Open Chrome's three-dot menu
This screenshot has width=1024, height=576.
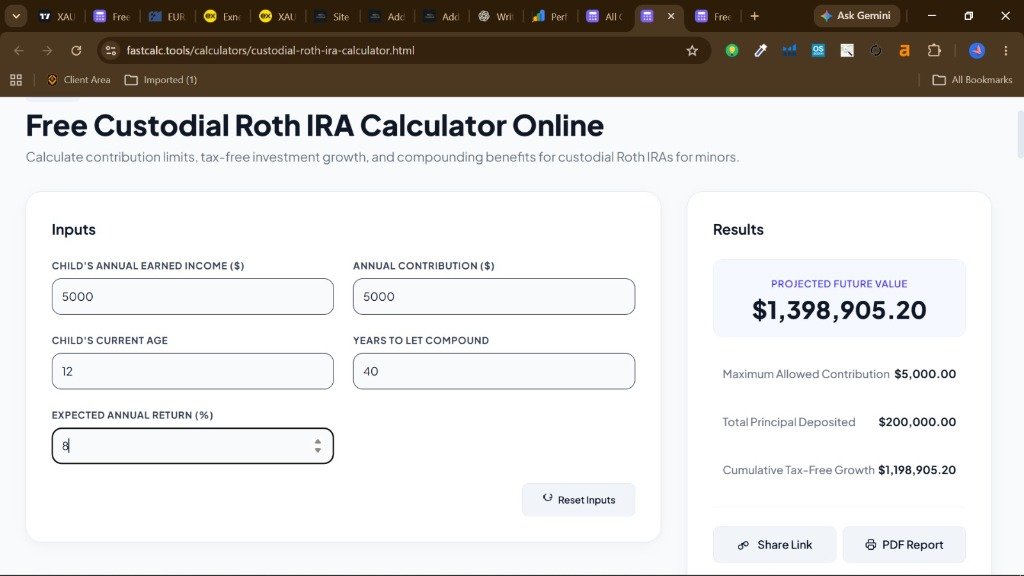[x=1006, y=50]
